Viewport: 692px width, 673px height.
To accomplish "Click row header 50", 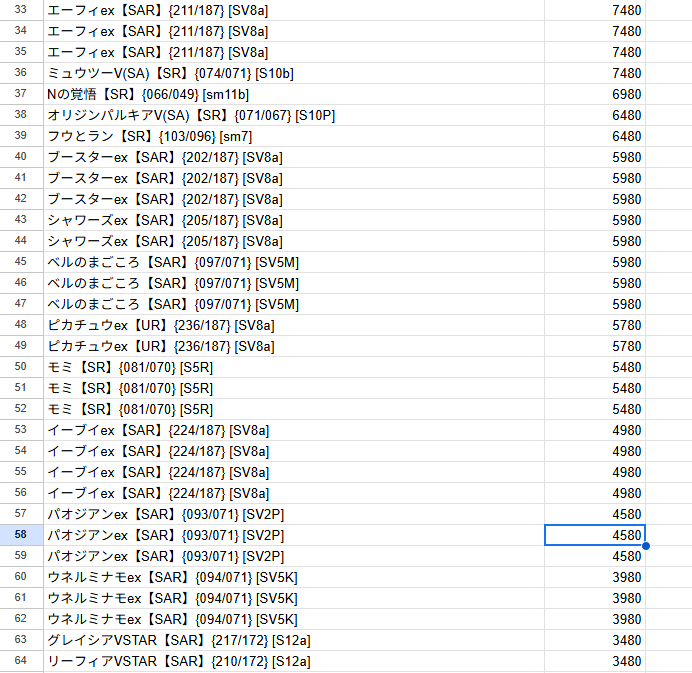I will click(x=21, y=367).
